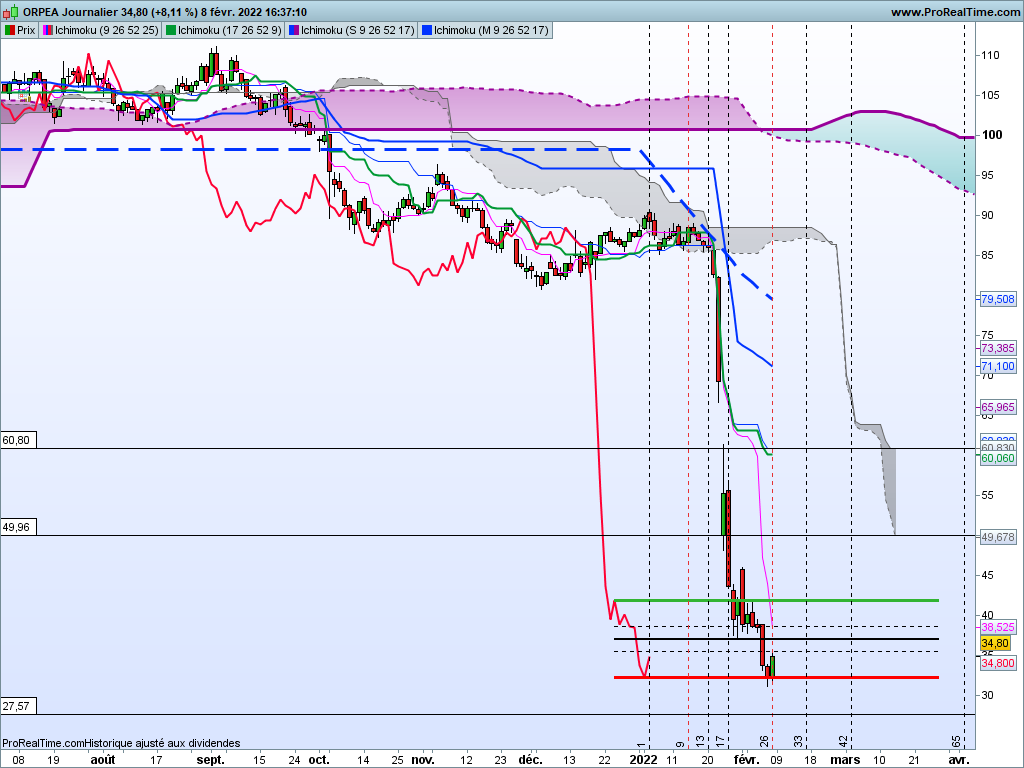
Task: Open the Ichimoku (M 9 26 52 17) legend item
Action: (x=485, y=30)
